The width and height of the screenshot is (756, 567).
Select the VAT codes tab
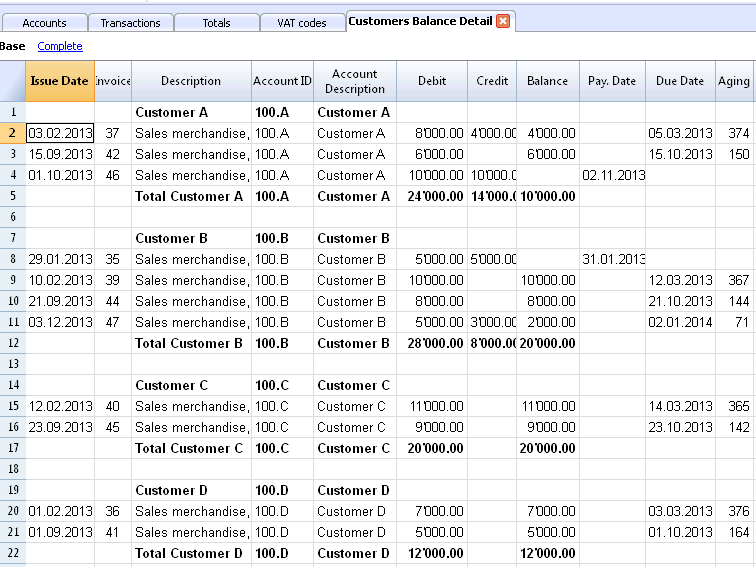point(302,23)
